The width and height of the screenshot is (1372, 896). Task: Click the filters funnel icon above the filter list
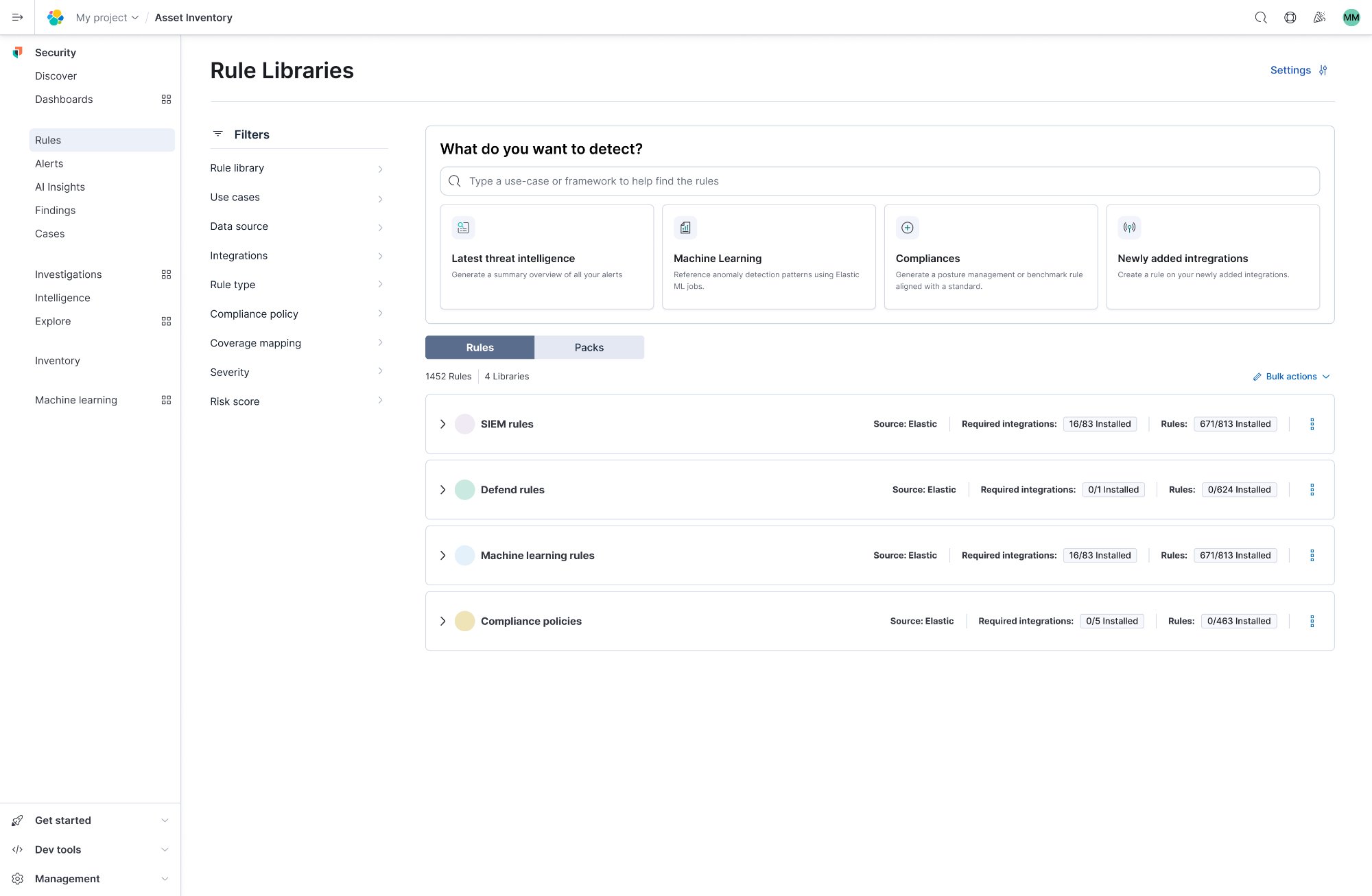coord(218,134)
